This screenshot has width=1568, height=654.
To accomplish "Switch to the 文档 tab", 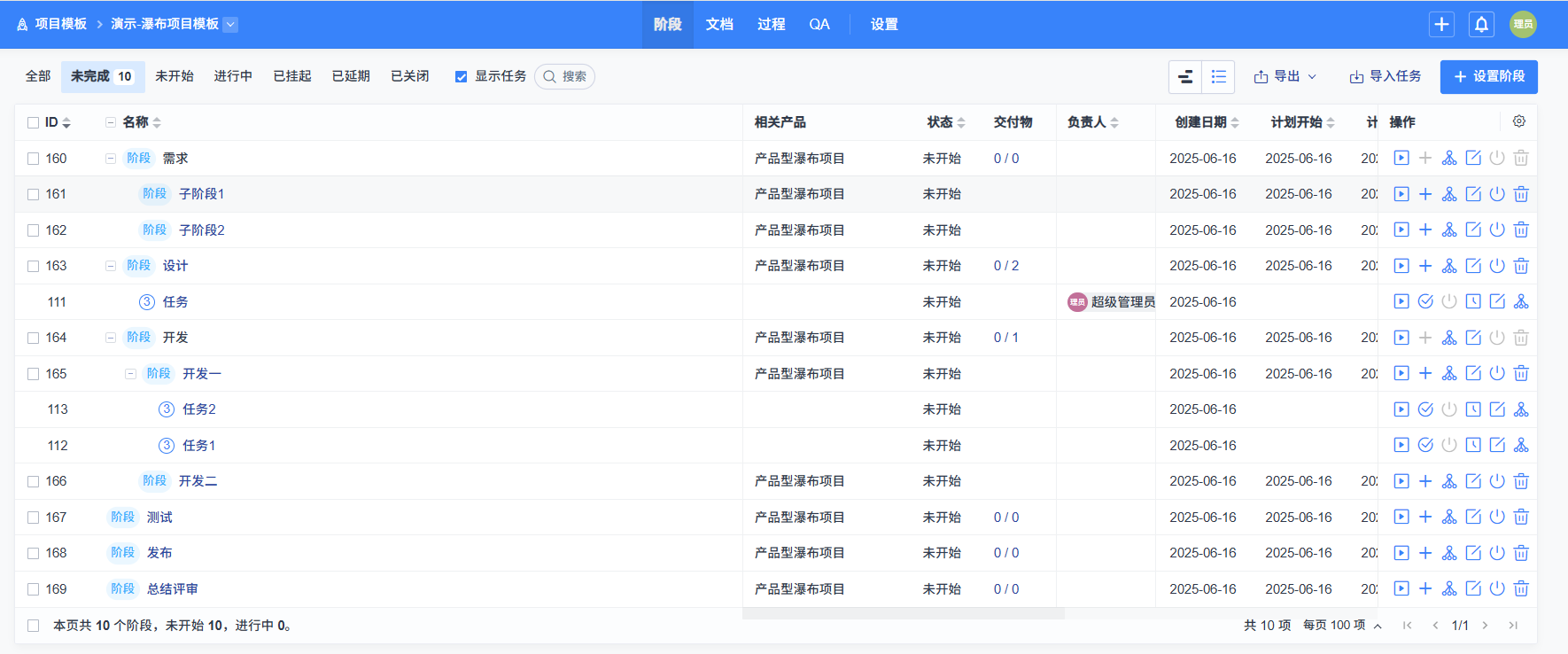I will point(718,25).
